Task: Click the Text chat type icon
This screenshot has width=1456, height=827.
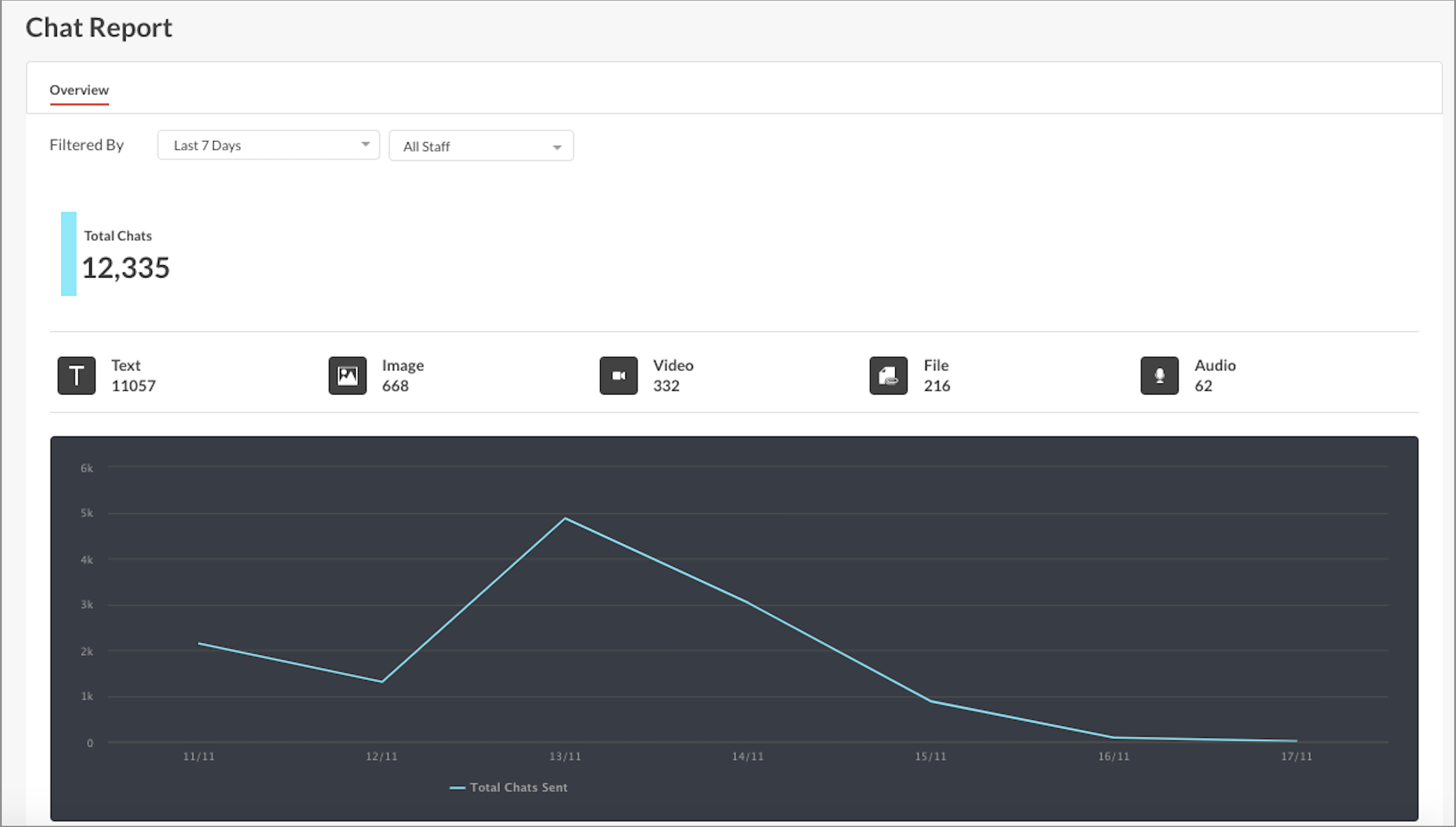Action: 77,376
